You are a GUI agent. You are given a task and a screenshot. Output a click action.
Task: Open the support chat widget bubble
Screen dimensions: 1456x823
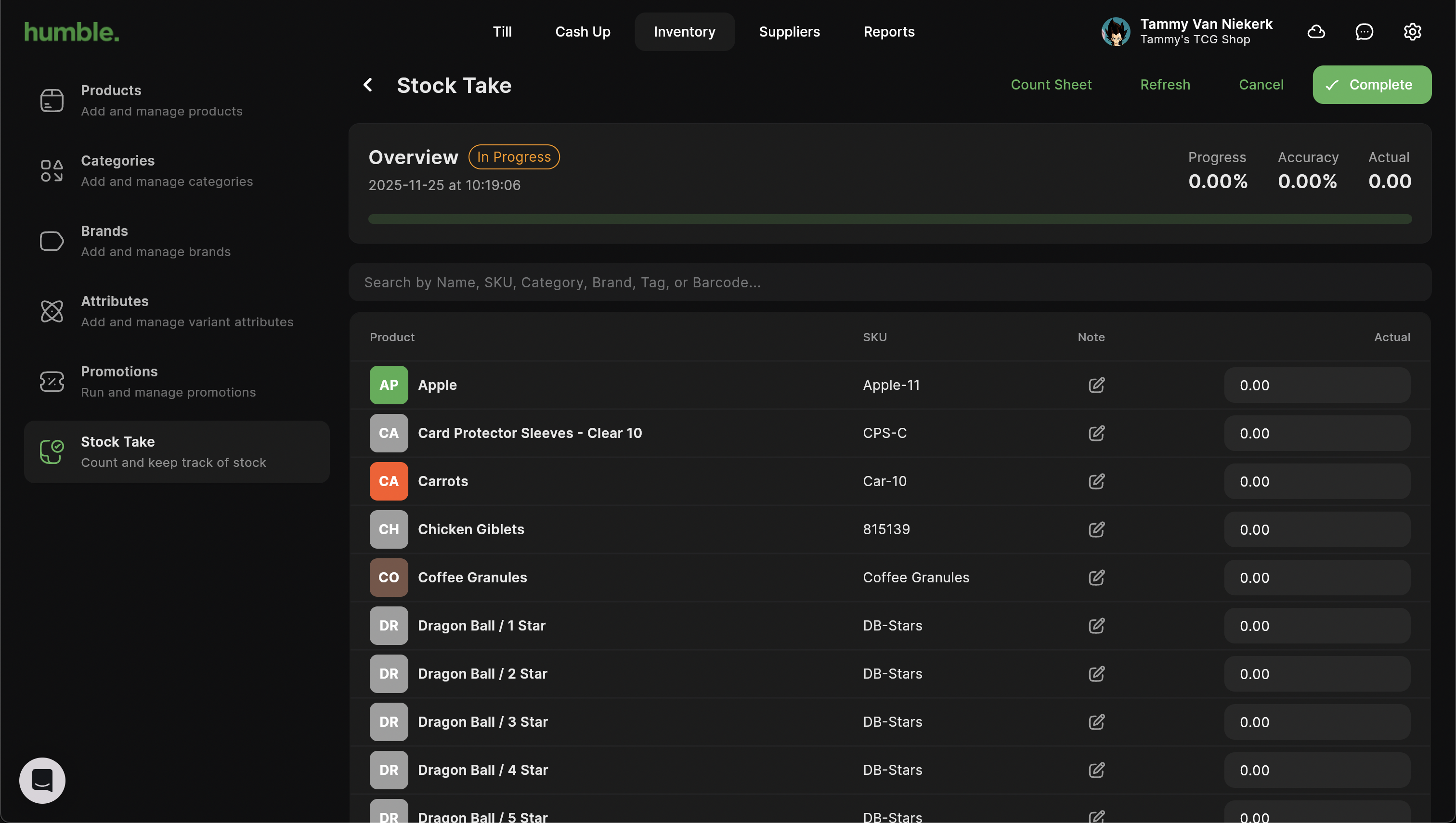[x=42, y=780]
